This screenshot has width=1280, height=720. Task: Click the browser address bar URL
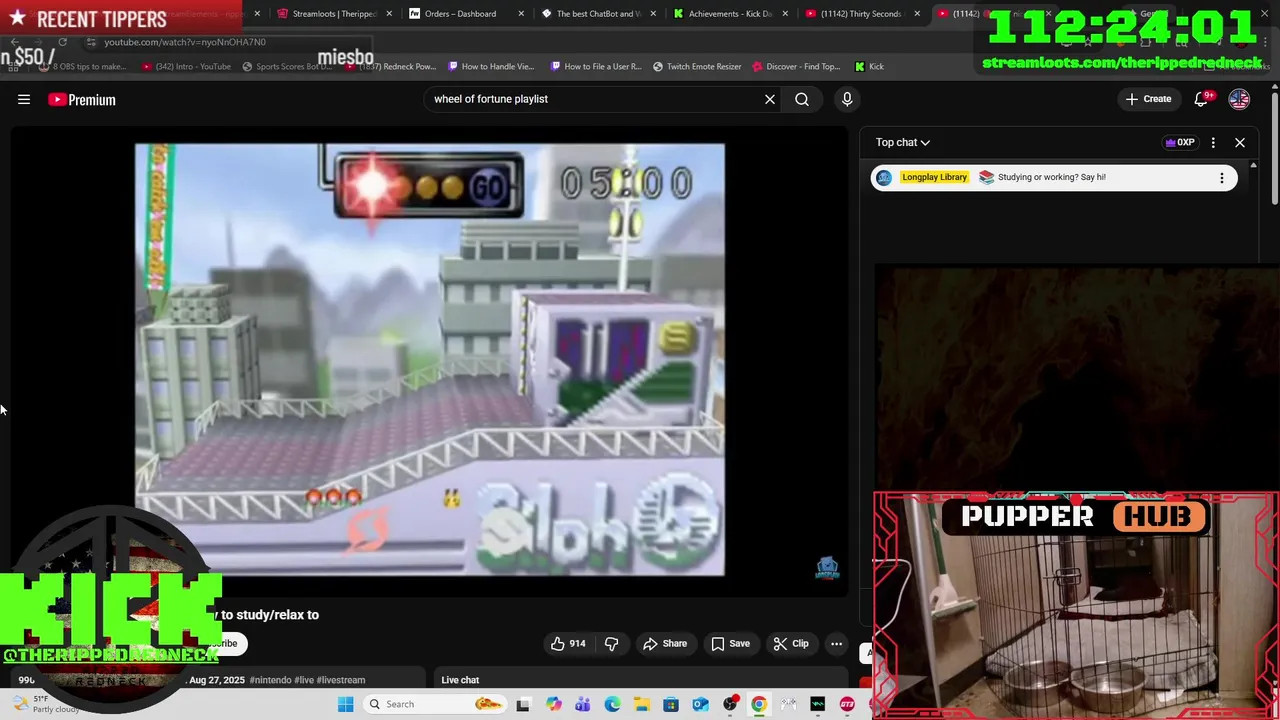click(x=185, y=42)
